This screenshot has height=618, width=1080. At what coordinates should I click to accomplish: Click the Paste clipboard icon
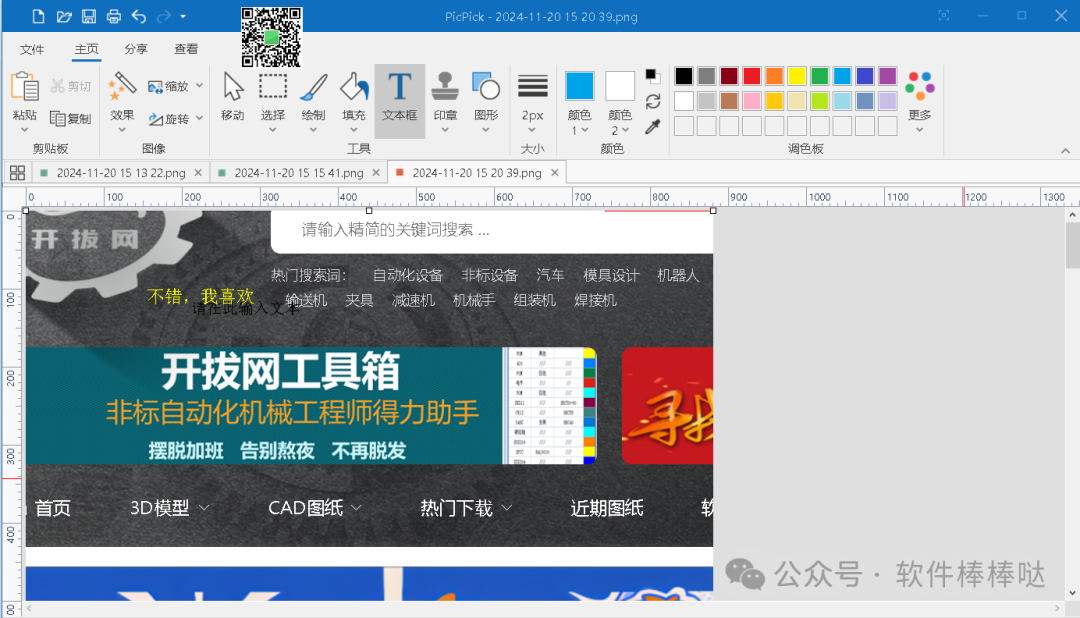[x=25, y=89]
